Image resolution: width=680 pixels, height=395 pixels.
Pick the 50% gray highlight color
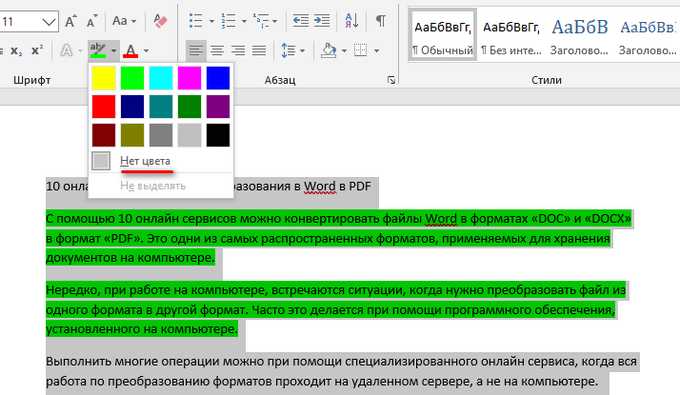click(x=161, y=135)
